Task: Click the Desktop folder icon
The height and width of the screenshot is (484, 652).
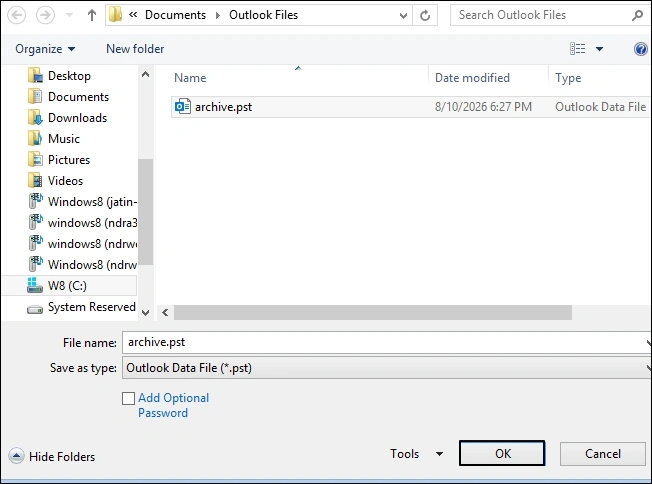Action: coord(35,76)
